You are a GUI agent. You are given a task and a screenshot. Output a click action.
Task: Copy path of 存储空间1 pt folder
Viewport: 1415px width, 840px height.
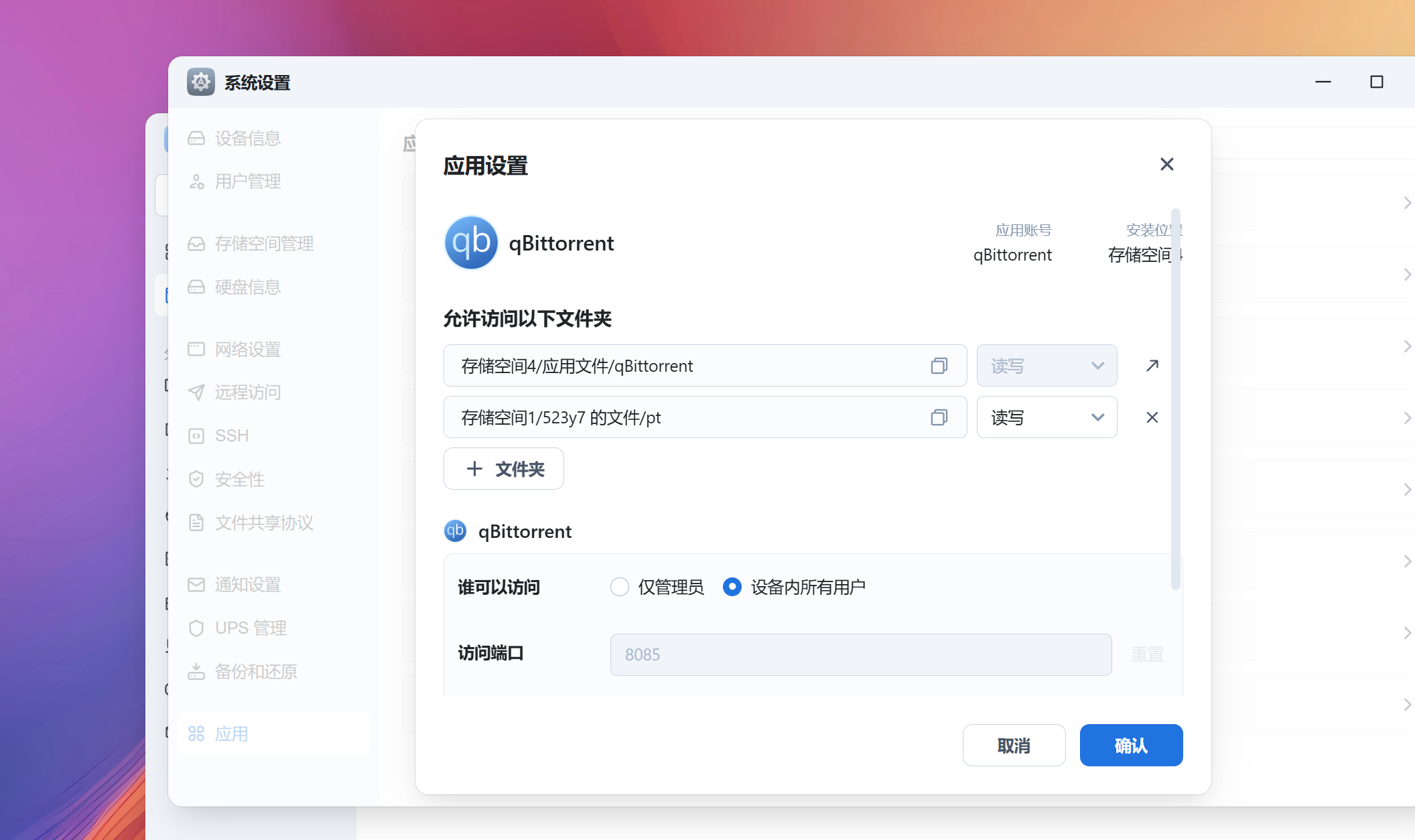[939, 417]
